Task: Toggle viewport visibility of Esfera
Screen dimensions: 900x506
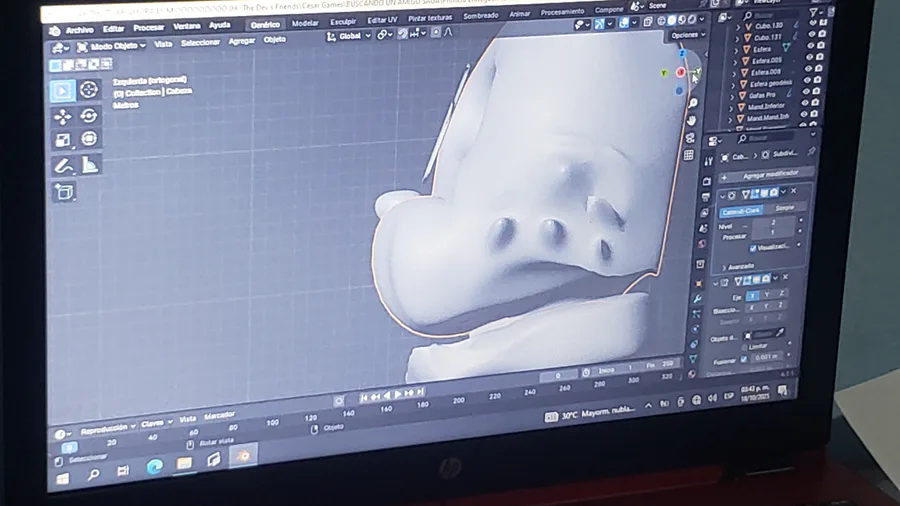Action: coord(810,46)
